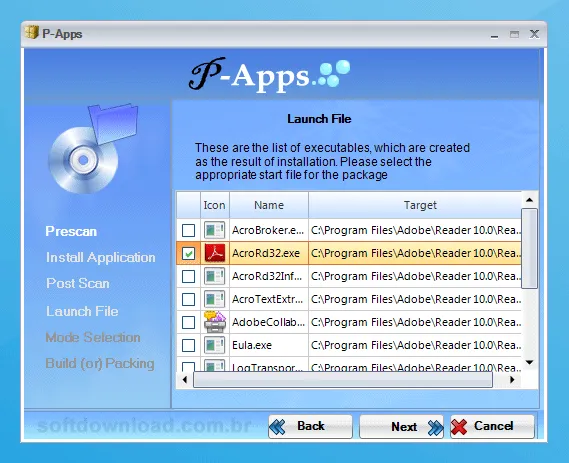The image size is (569, 463).
Task: Click the Icon column header
Action: click(214, 205)
